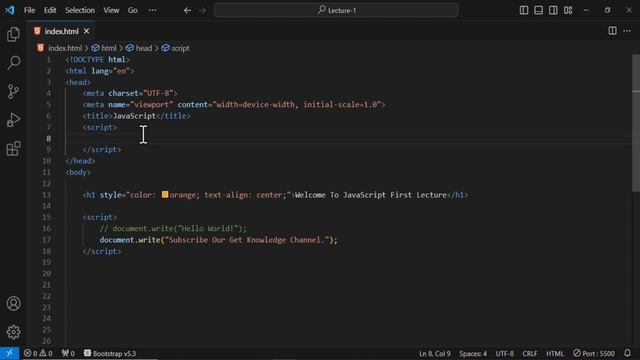Open the Search view in activity bar
This screenshot has width=640, height=360.
(13, 62)
